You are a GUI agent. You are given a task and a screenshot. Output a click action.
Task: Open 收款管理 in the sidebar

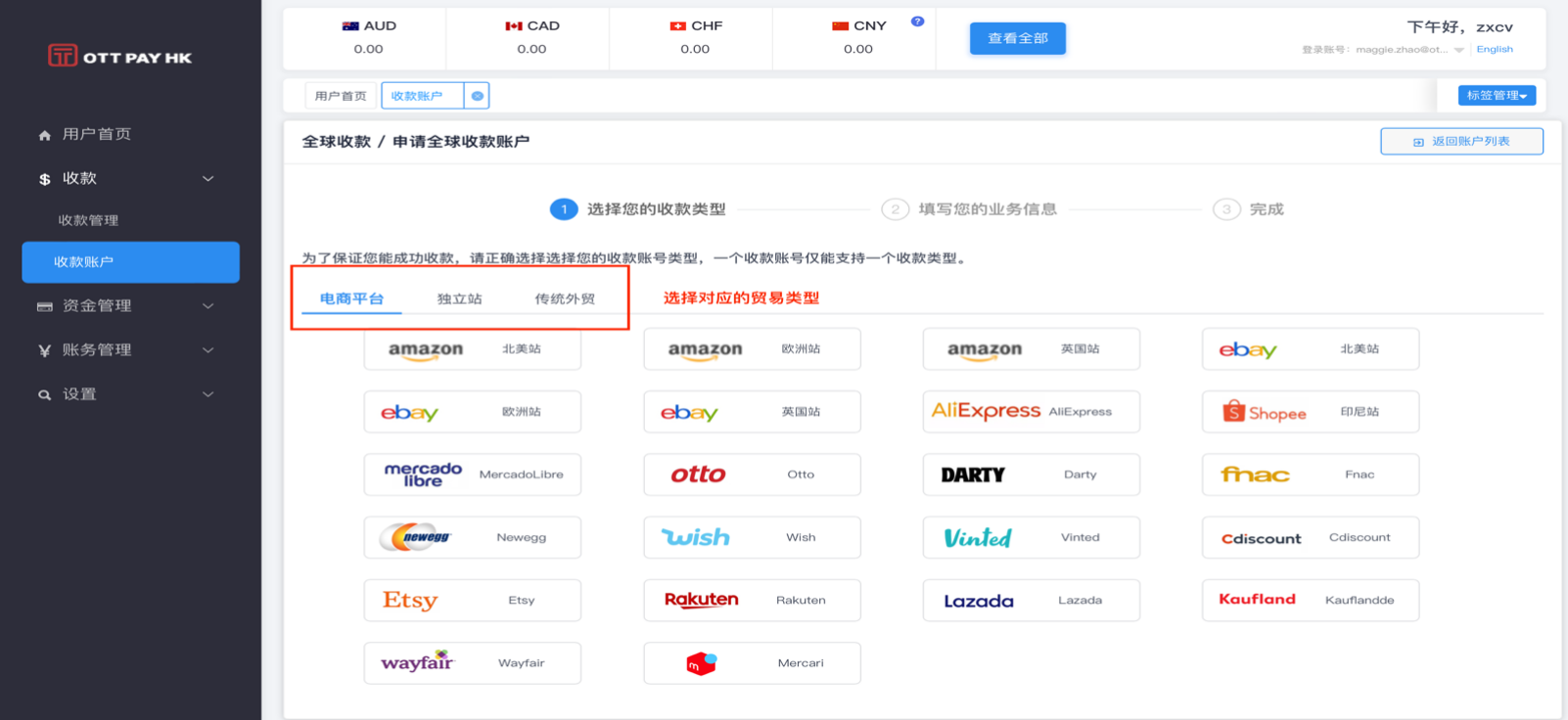click(88, 220)
